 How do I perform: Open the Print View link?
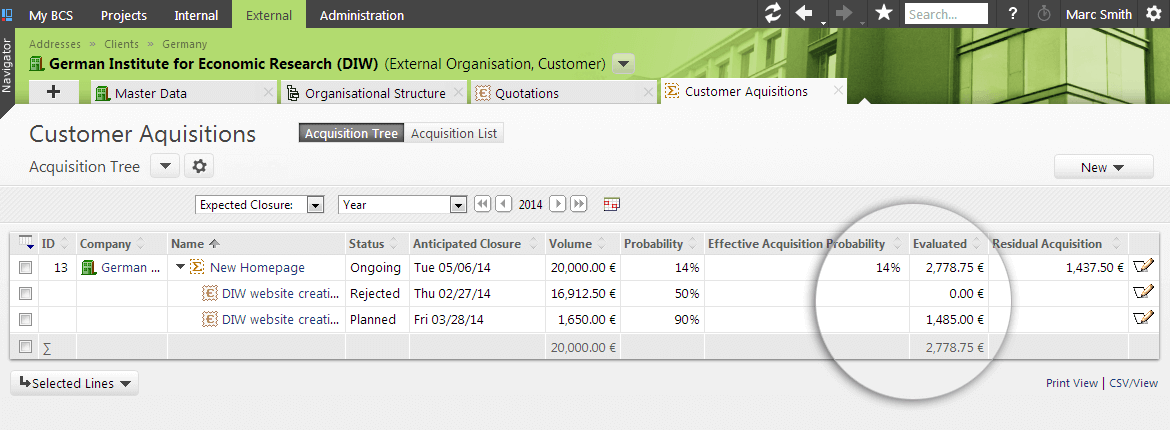pos(1072,383)
